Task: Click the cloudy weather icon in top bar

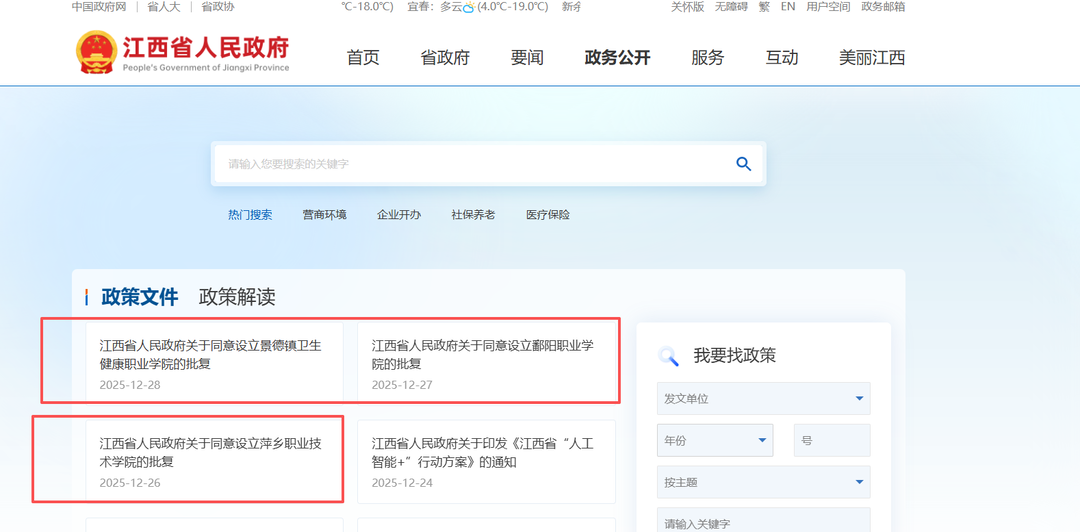Action: [469, 7]
